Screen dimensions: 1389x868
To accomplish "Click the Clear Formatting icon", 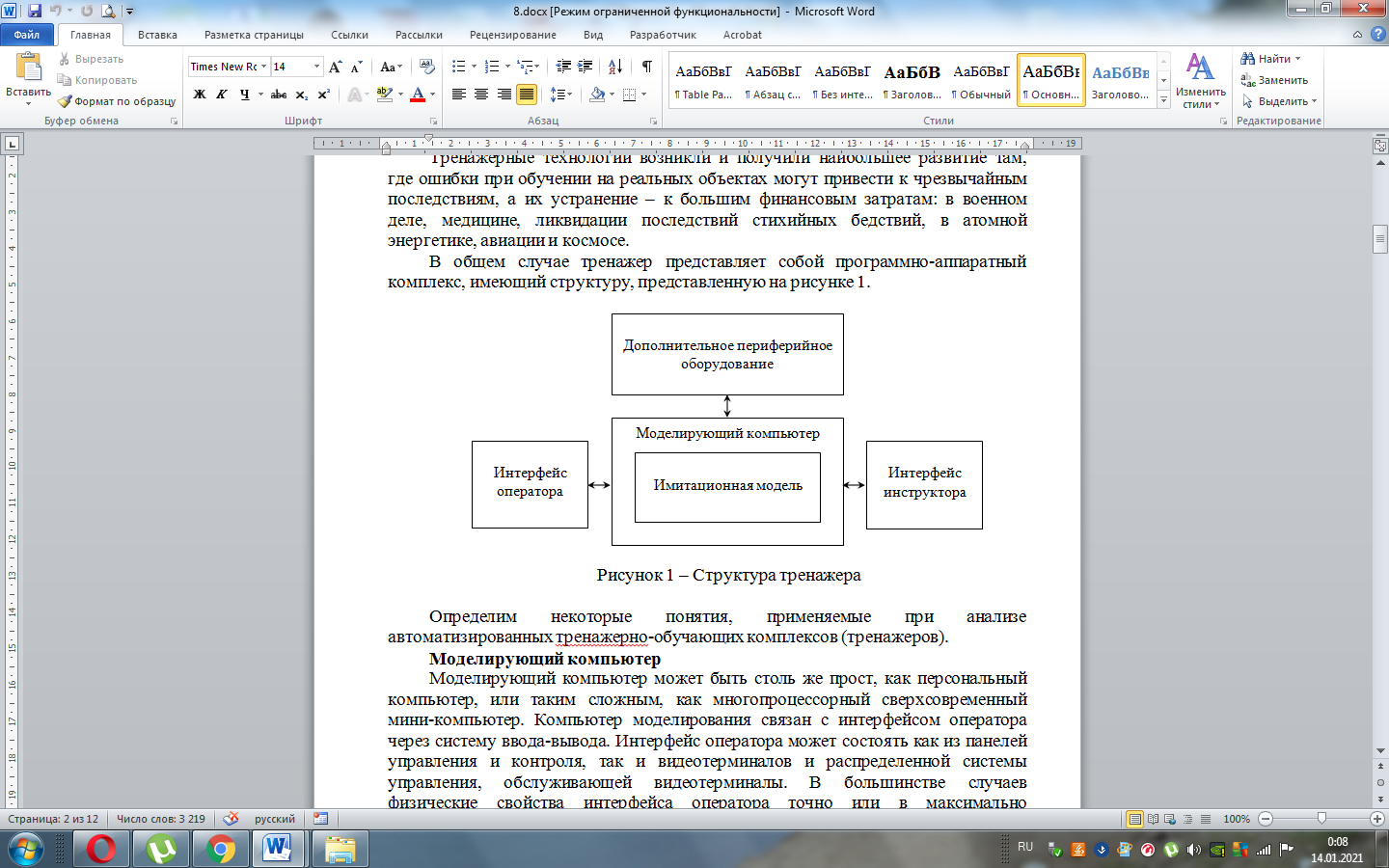I will click(x=427, y=67).
